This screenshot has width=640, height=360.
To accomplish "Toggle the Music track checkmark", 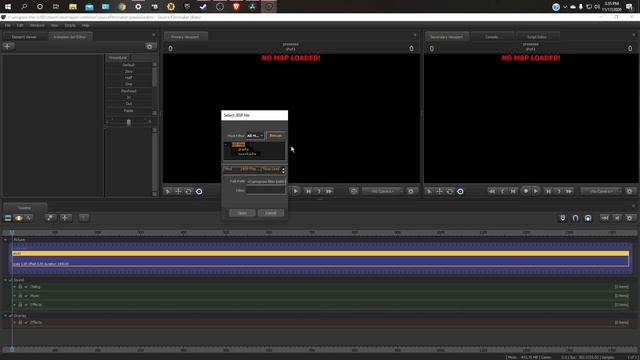I will coord(26,296).
